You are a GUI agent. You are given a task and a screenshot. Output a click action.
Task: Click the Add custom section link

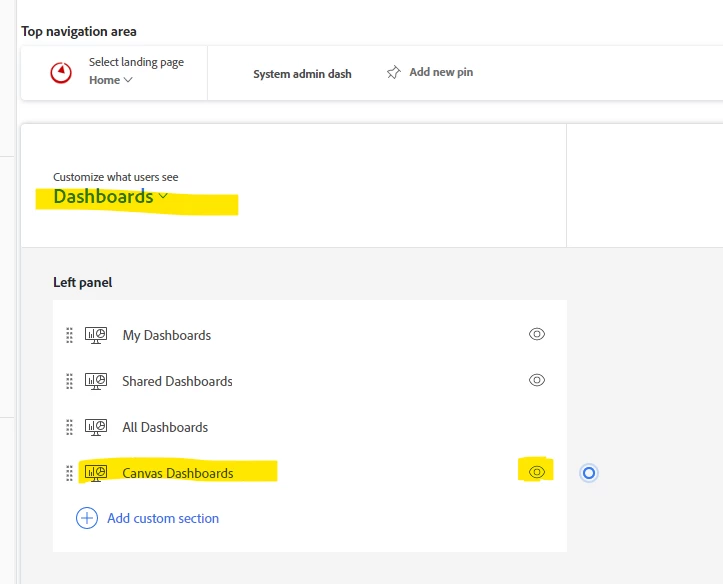tap(163, 519)
